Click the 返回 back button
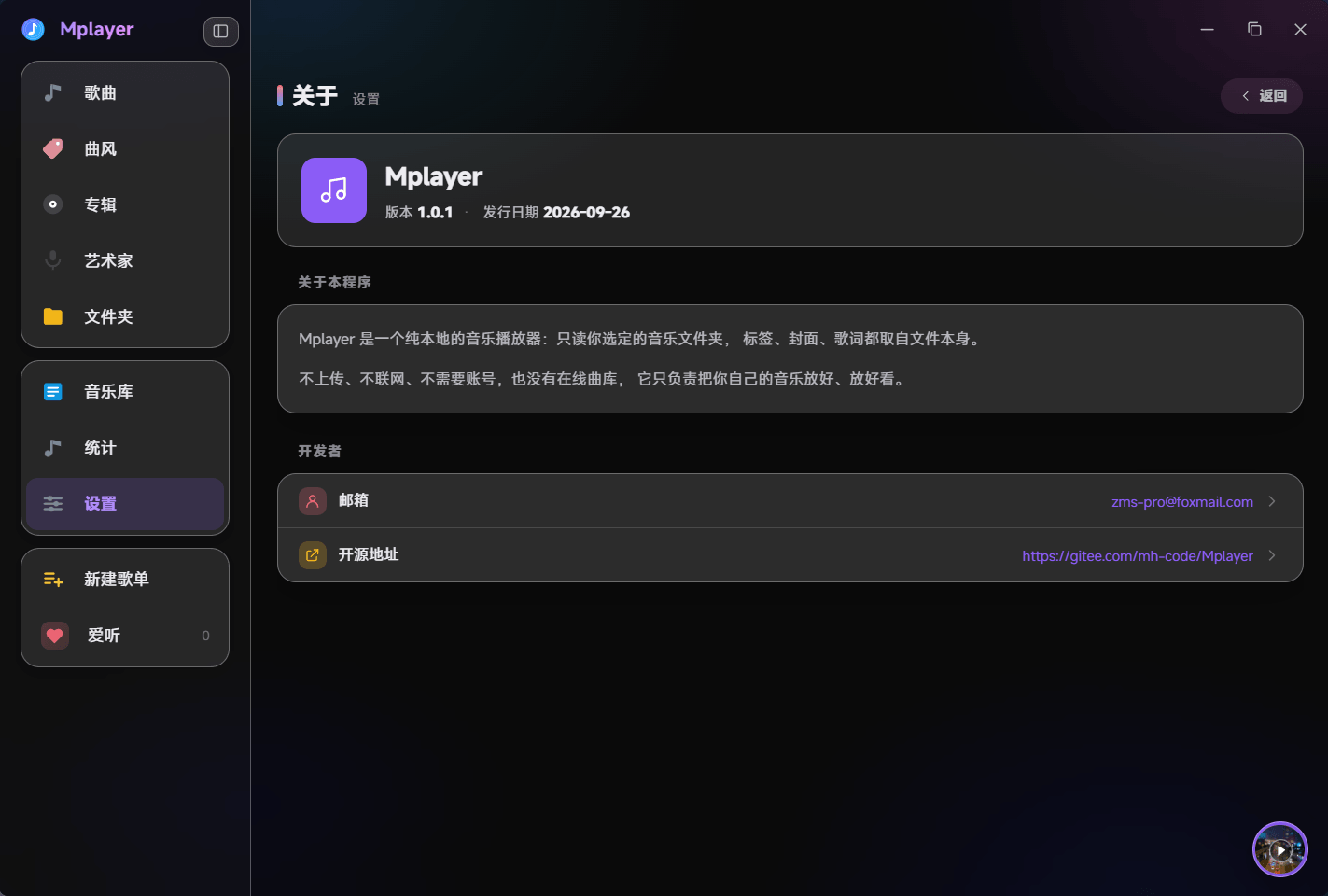The width and height of the screenshot is (1328, 896). (x=1262, y=96)
